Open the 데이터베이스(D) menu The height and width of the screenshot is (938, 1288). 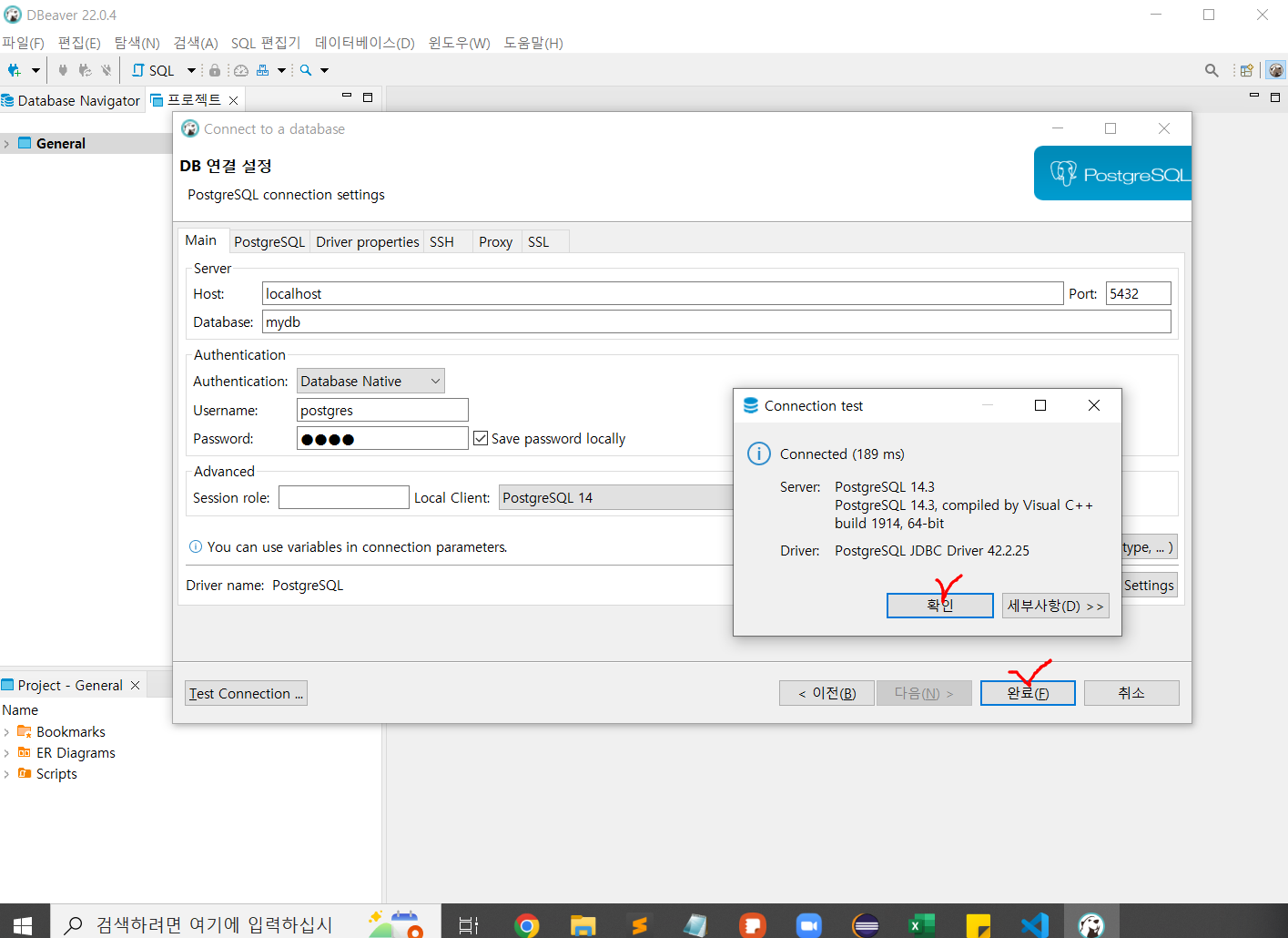pos(364,43)
